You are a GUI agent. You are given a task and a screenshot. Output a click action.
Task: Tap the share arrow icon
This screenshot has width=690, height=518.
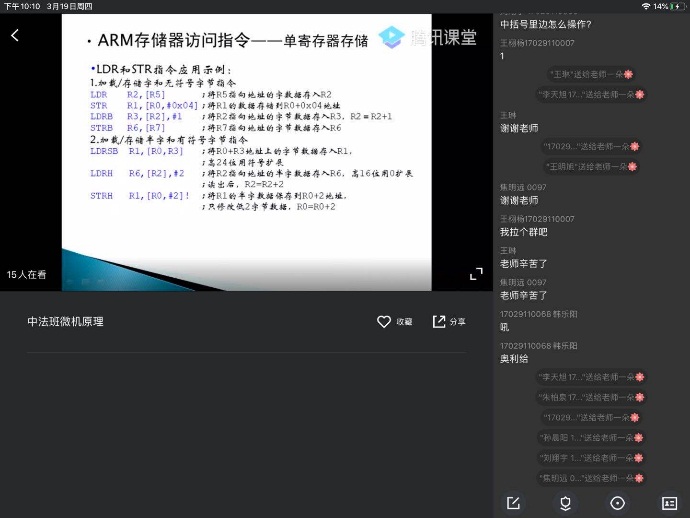click(x=439, y=322)
